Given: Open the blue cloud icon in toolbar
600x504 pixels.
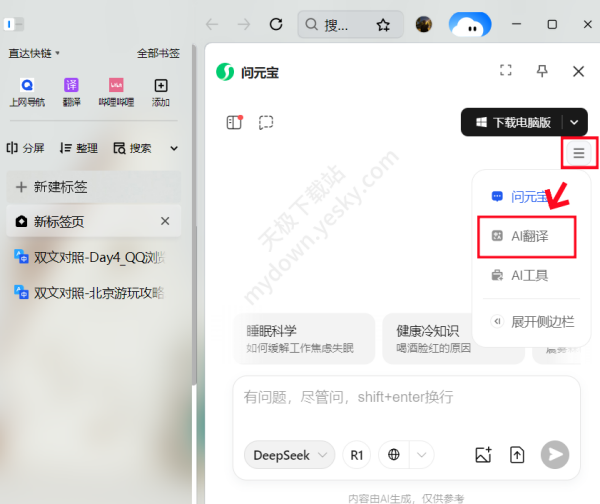Looking at the screenshot, I should (x=469, y=24).
